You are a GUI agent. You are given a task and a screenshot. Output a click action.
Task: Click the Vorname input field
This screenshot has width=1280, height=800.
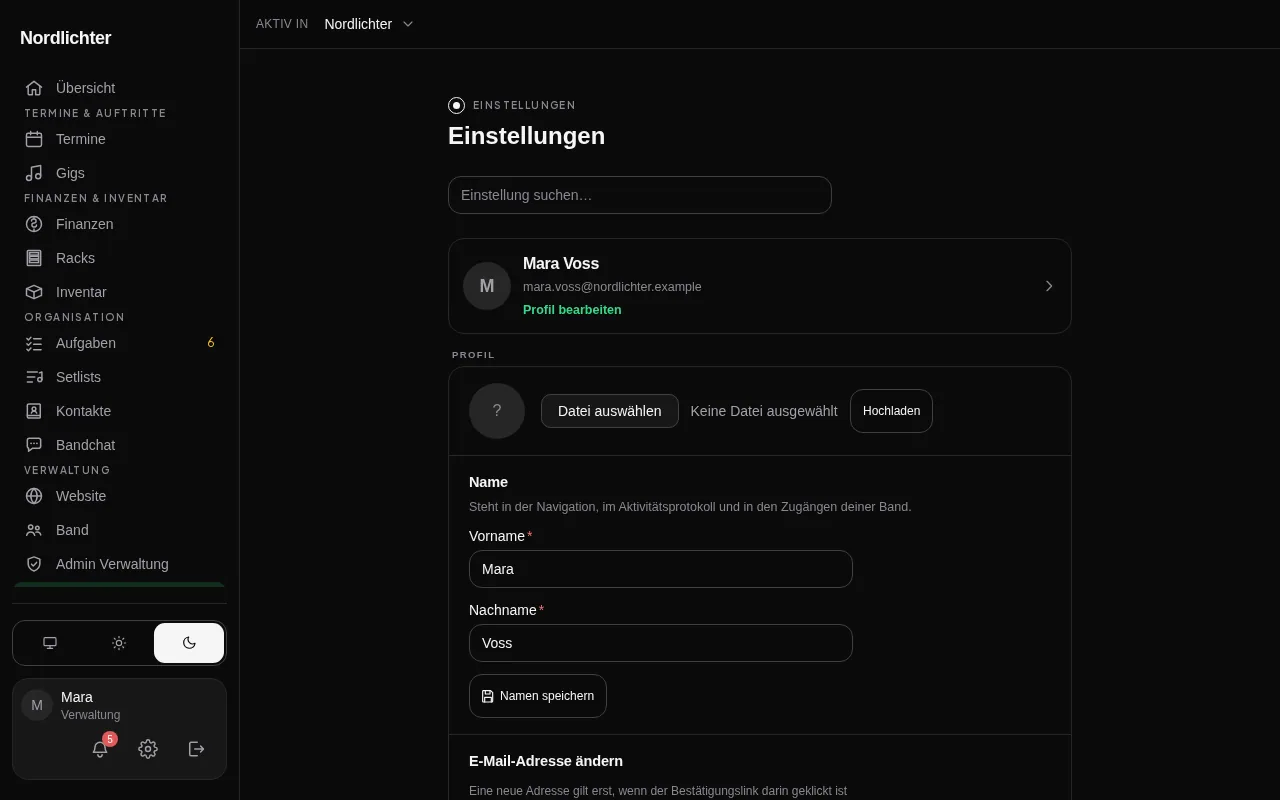661,569
